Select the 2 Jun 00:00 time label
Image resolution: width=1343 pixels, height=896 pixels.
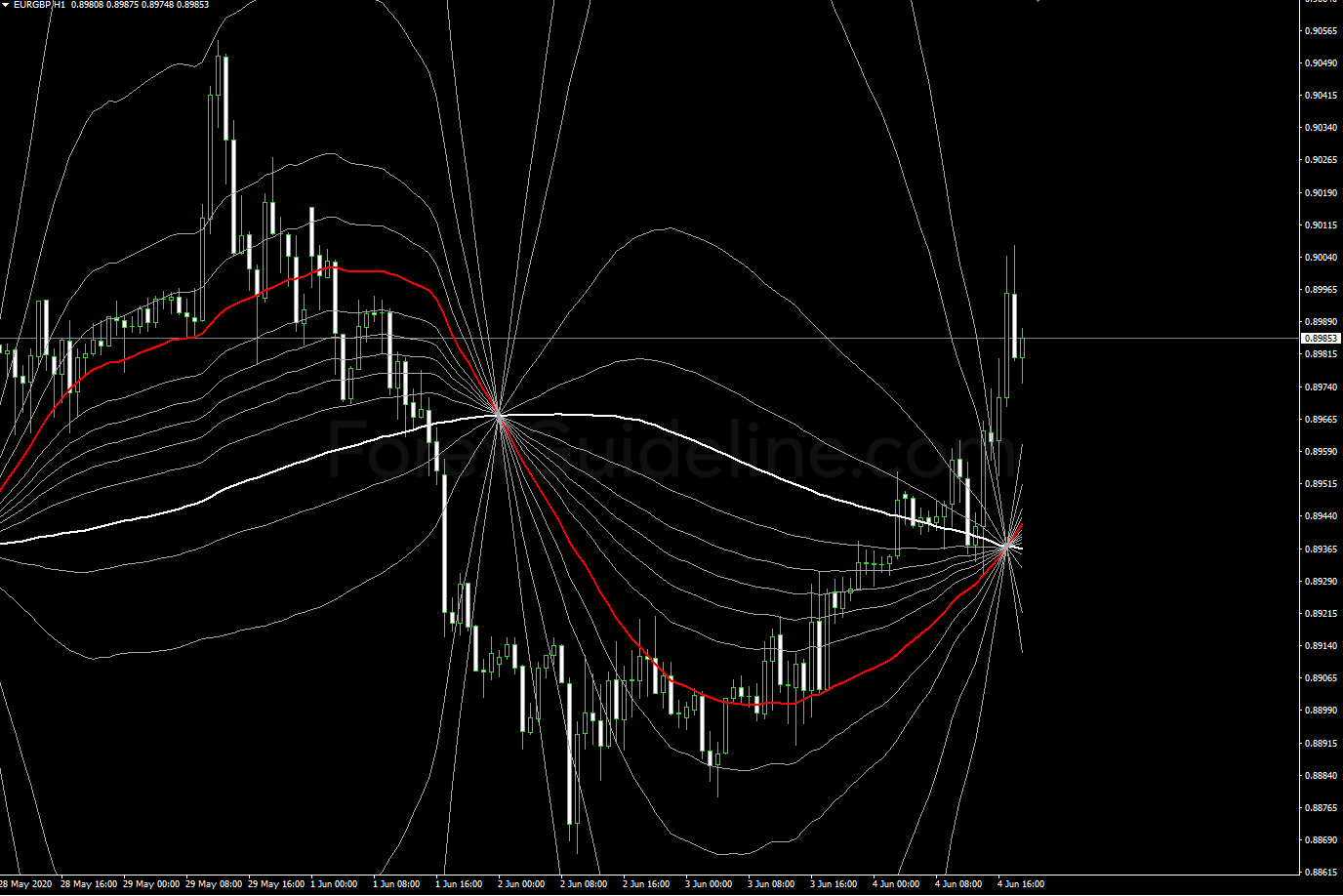tap(521, 884)
